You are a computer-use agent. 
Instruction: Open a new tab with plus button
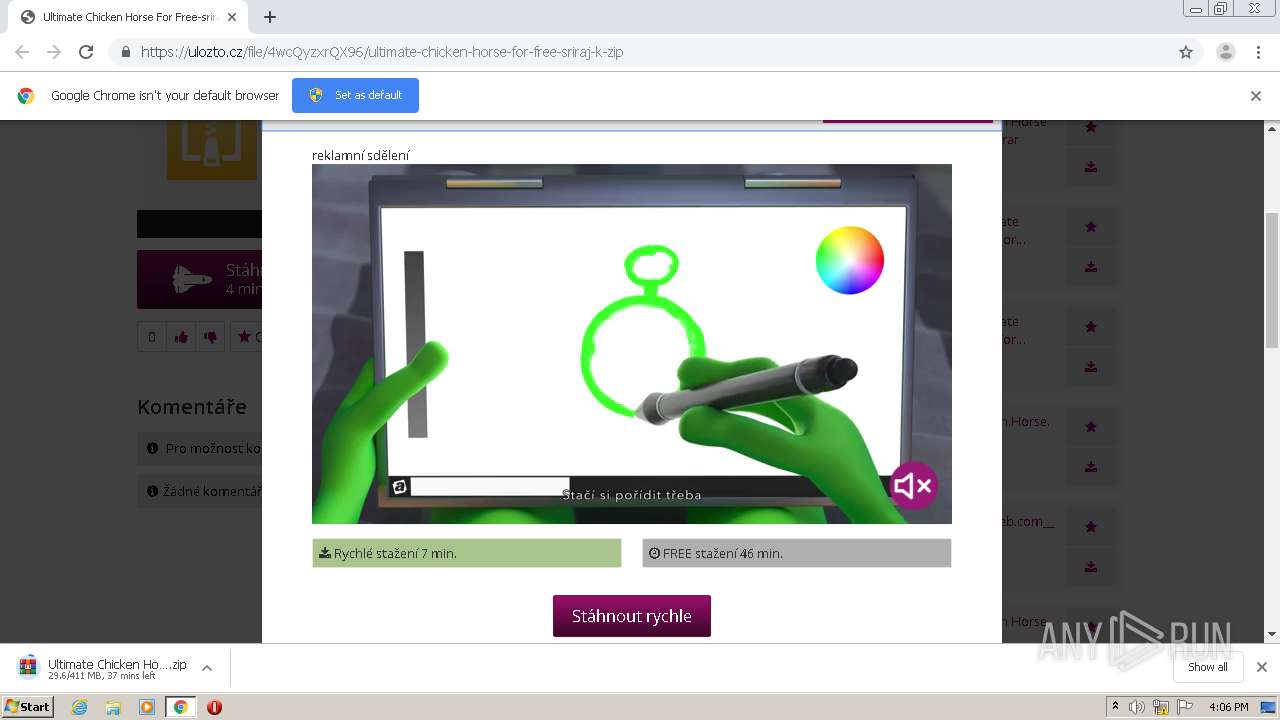click(x=270, y=17)
